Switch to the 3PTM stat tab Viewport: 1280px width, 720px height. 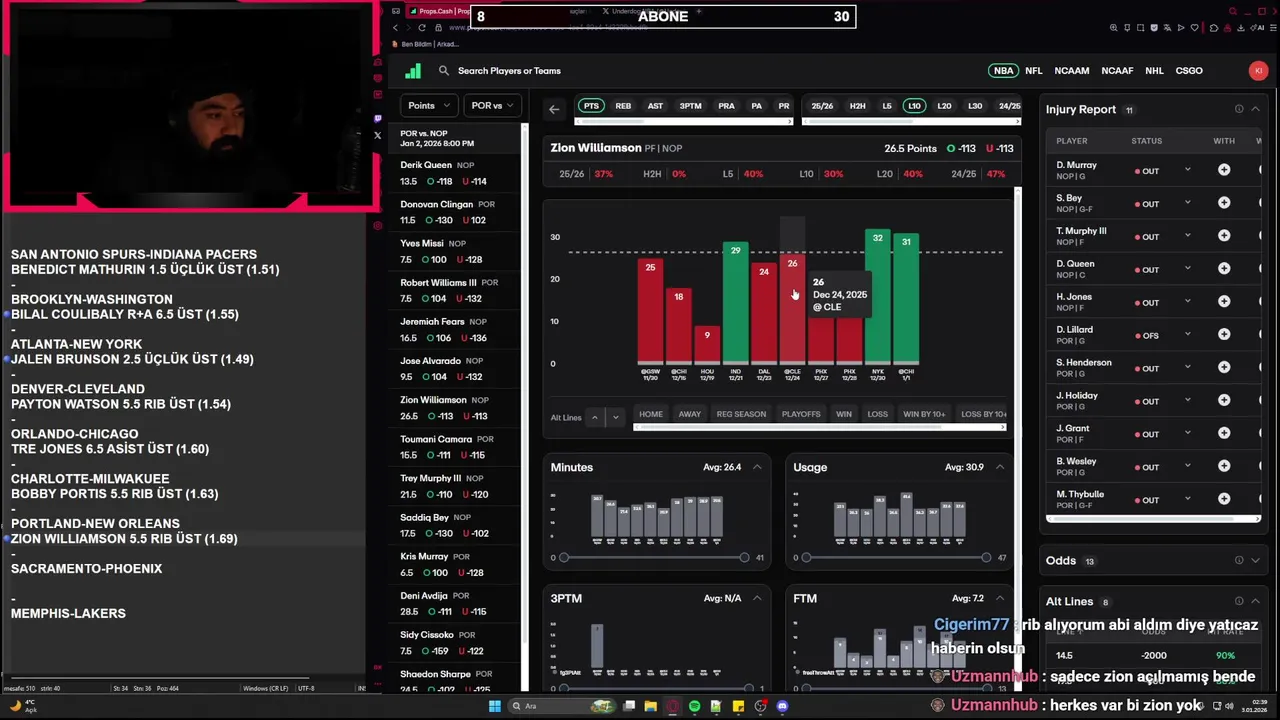(690, 106)
